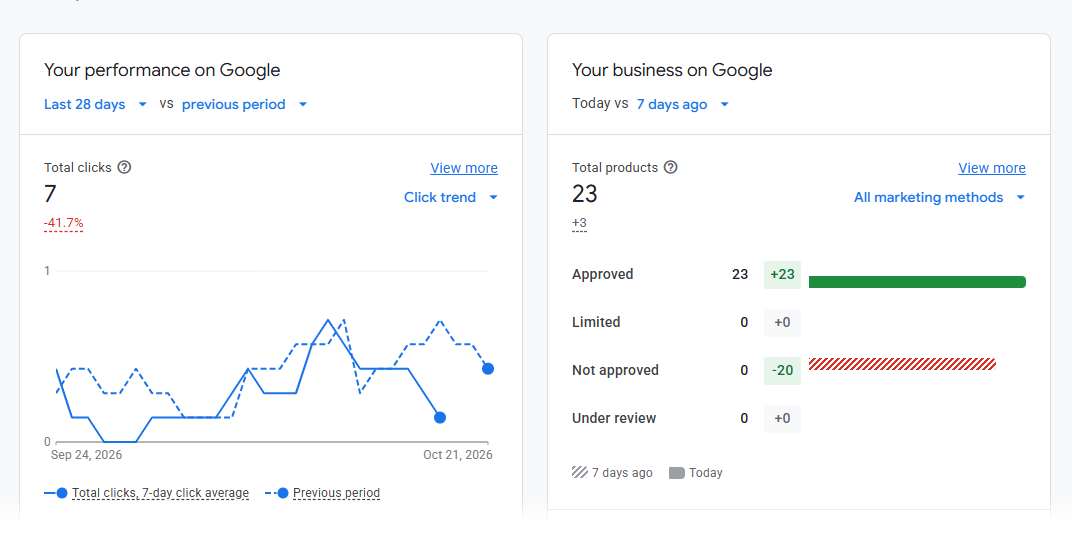The height and width of the screenshot is (548, 1072).
Task: Select the Limited row label
Action: [596, 323]
